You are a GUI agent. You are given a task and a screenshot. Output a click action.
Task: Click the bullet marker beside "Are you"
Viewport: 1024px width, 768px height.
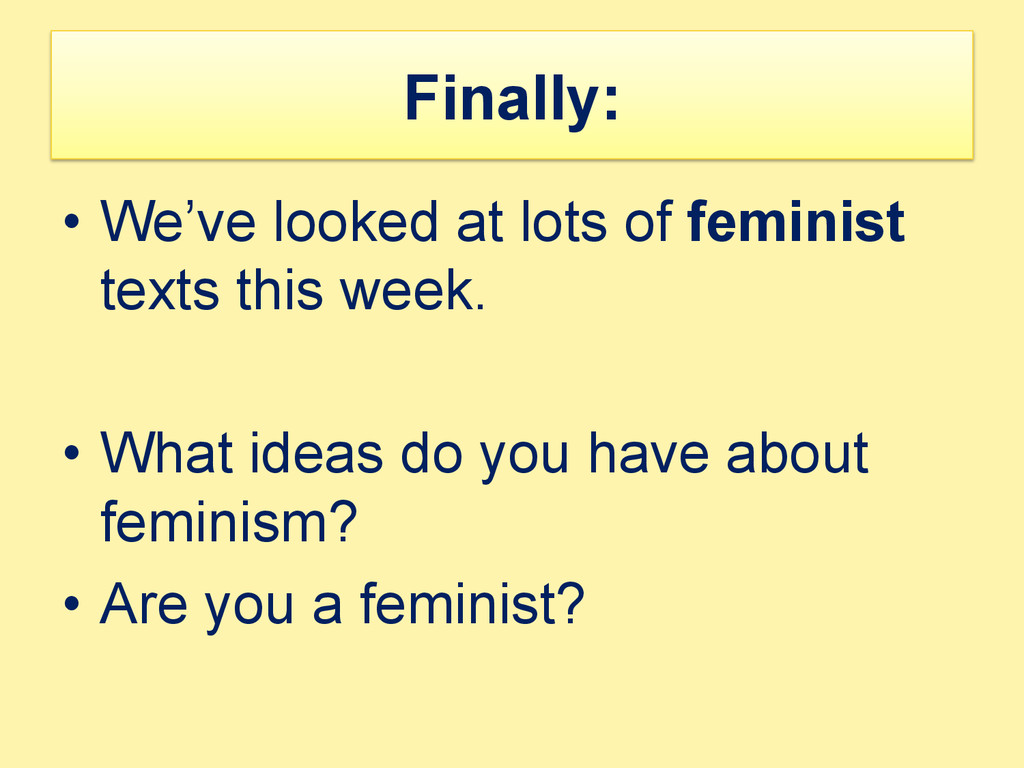click(x=72, y=602)
